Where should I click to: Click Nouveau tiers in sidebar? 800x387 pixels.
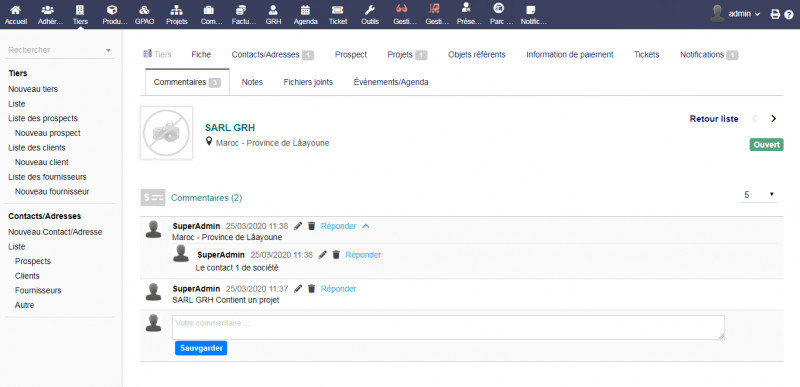pos(33,89)
